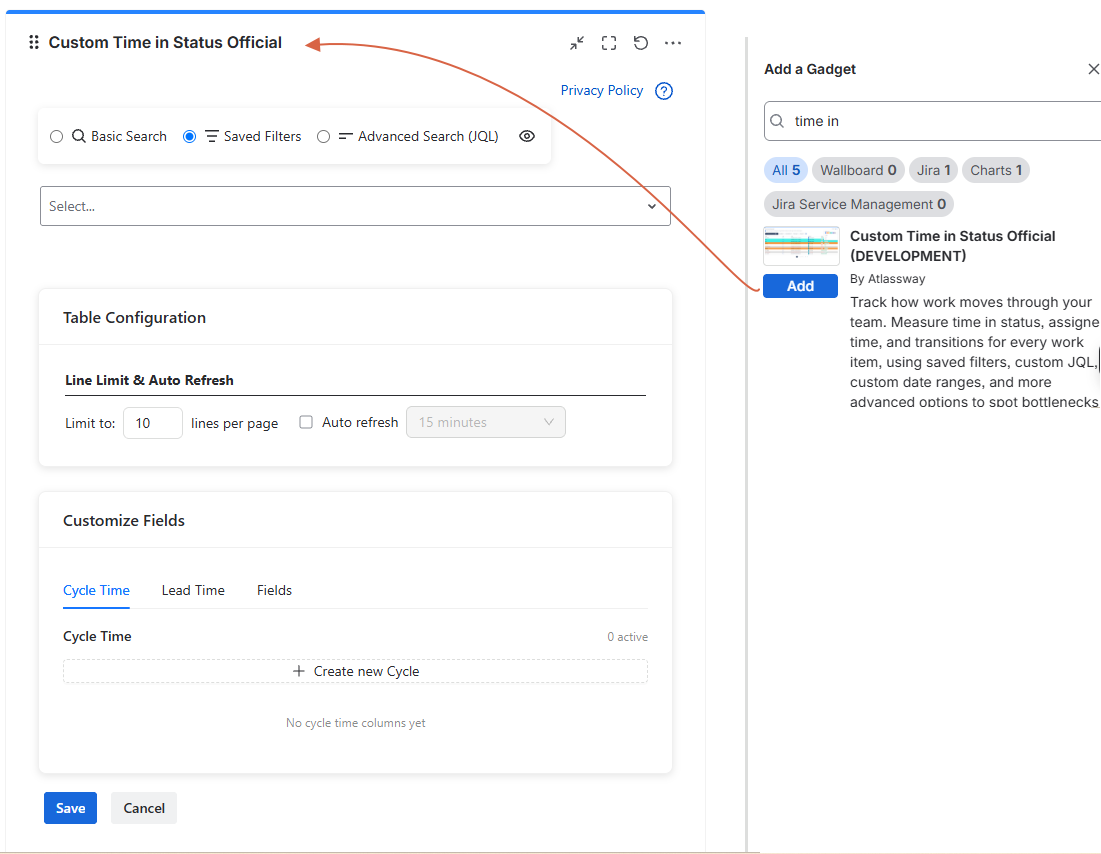Click the Privacy Policy link
Viewport: 1101px width, 854px height.
pyautogui.click(x=602, y=91)
